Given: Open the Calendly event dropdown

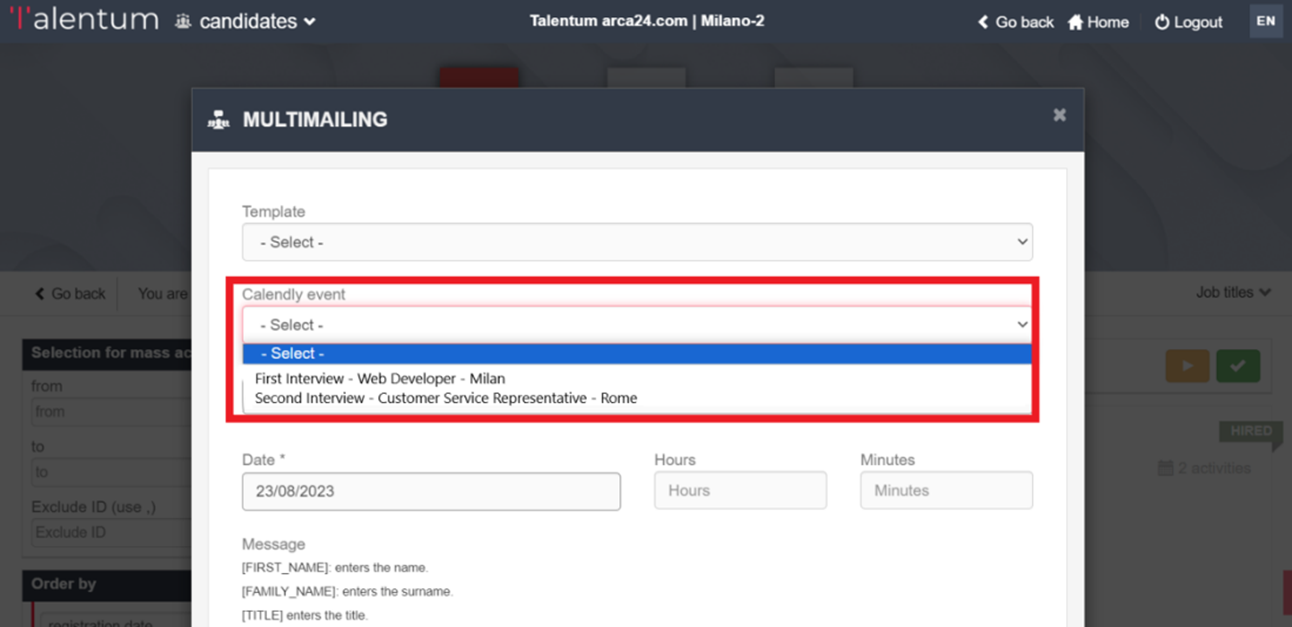Looking at the screenshot, I should tap(637, 324).
